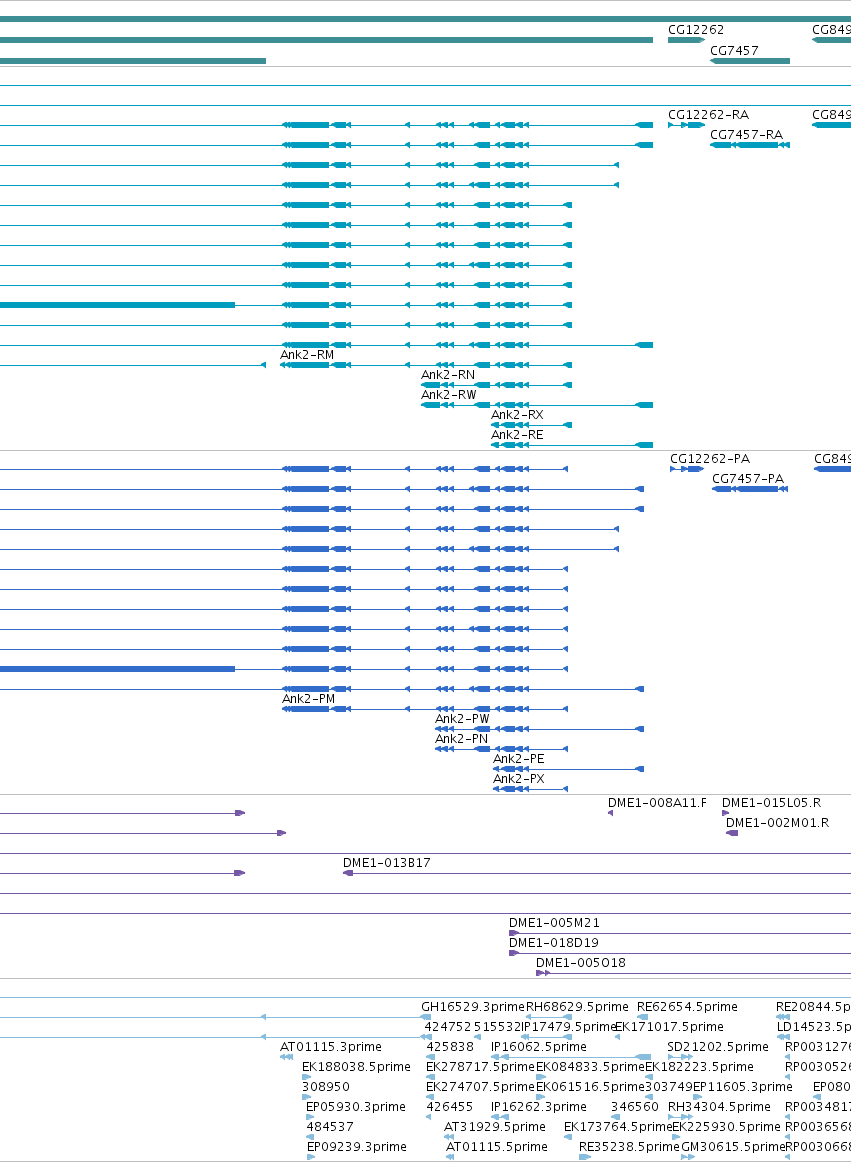Click the CG7457 gene label

pyautogui.click(x=734, y=50)
